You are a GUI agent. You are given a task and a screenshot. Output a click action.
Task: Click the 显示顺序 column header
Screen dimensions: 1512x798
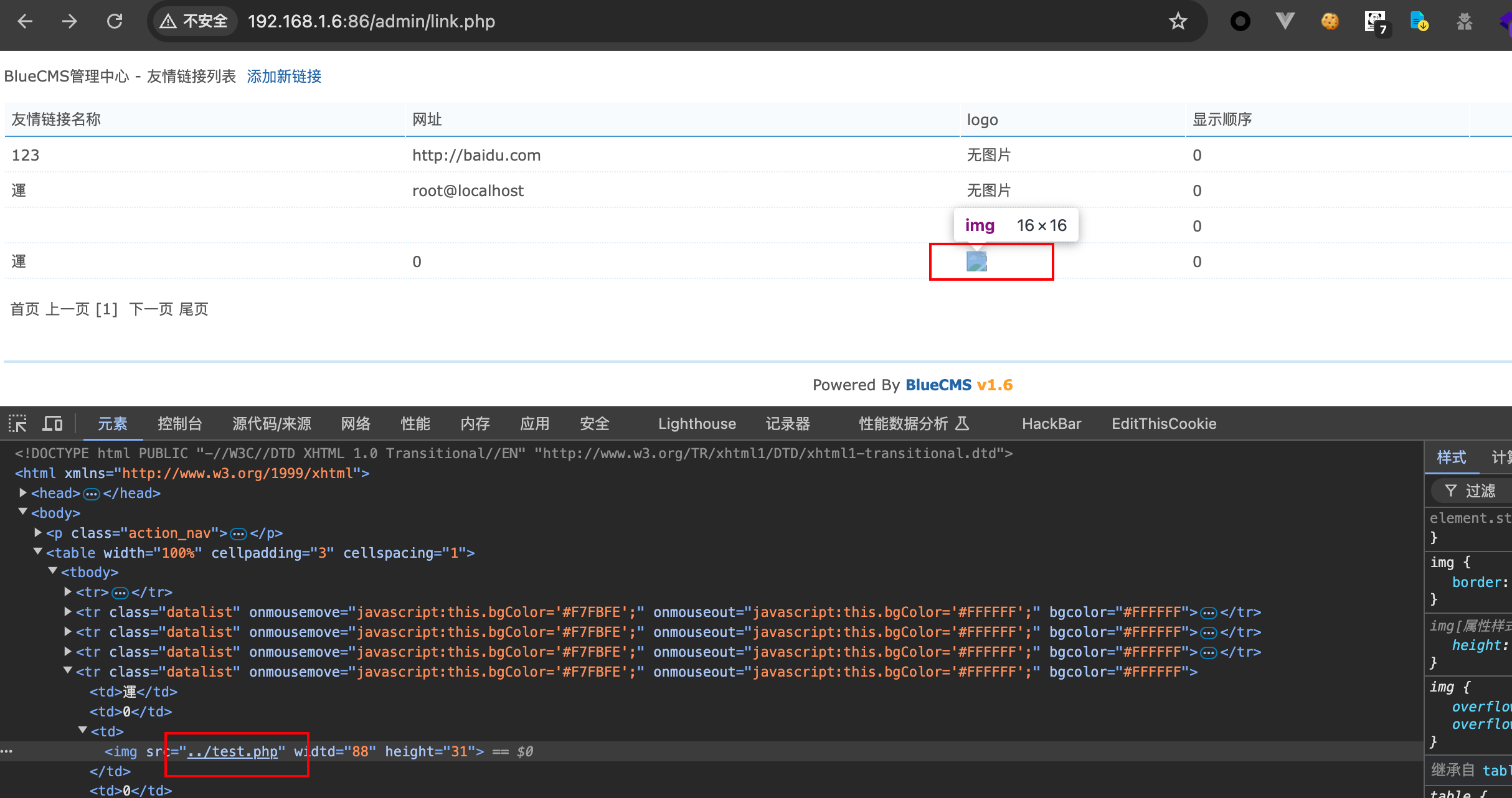point(1222,120)
